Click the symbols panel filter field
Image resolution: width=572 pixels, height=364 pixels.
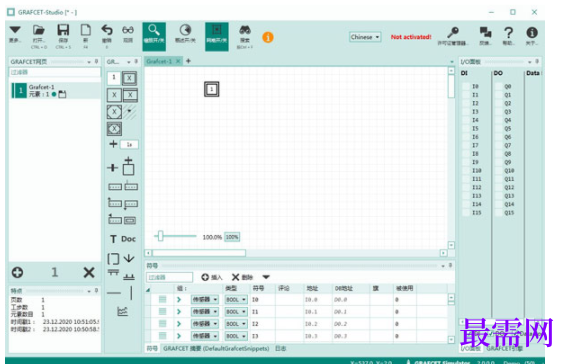tap(169, 278)
